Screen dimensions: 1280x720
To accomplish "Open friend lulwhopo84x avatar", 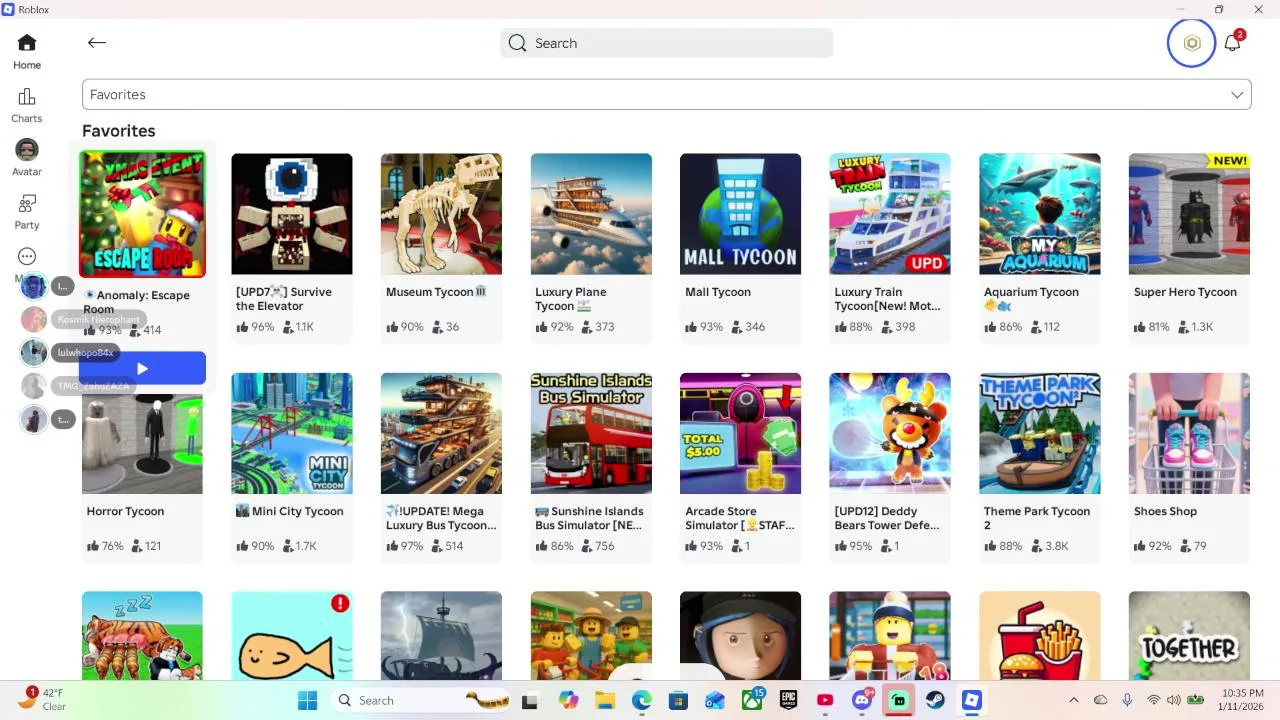I will [x=34, y=353].
